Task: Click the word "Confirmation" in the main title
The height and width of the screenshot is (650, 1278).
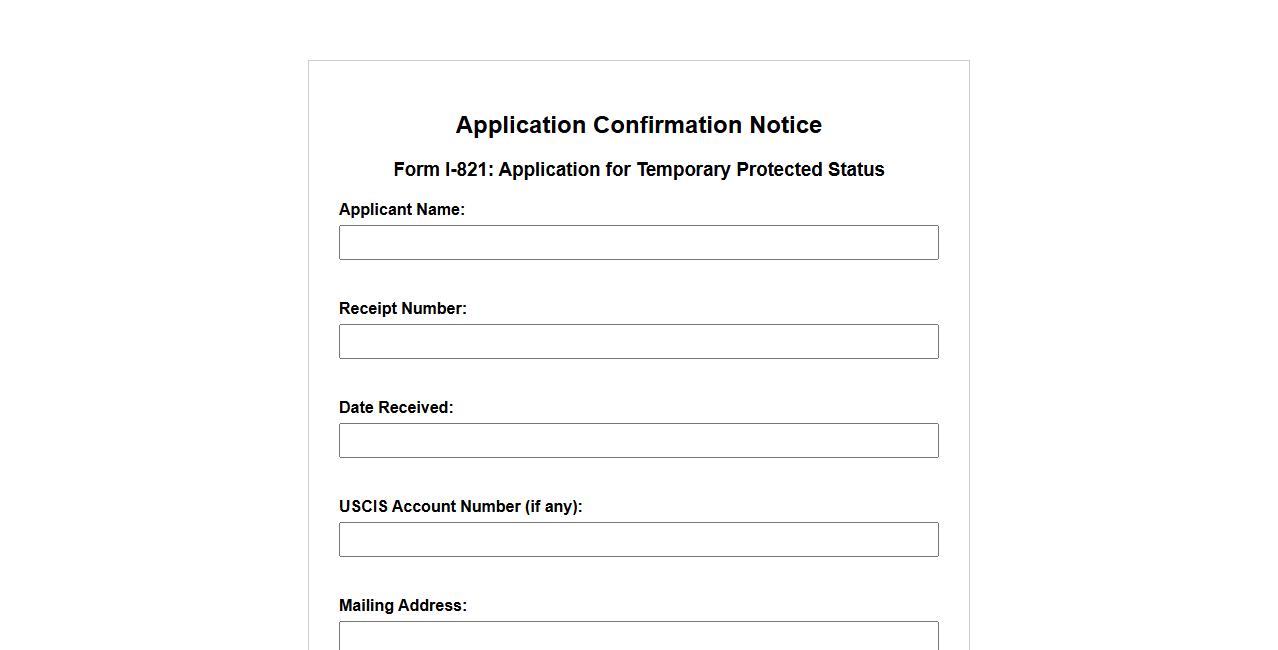Action: tap(668, 126)
